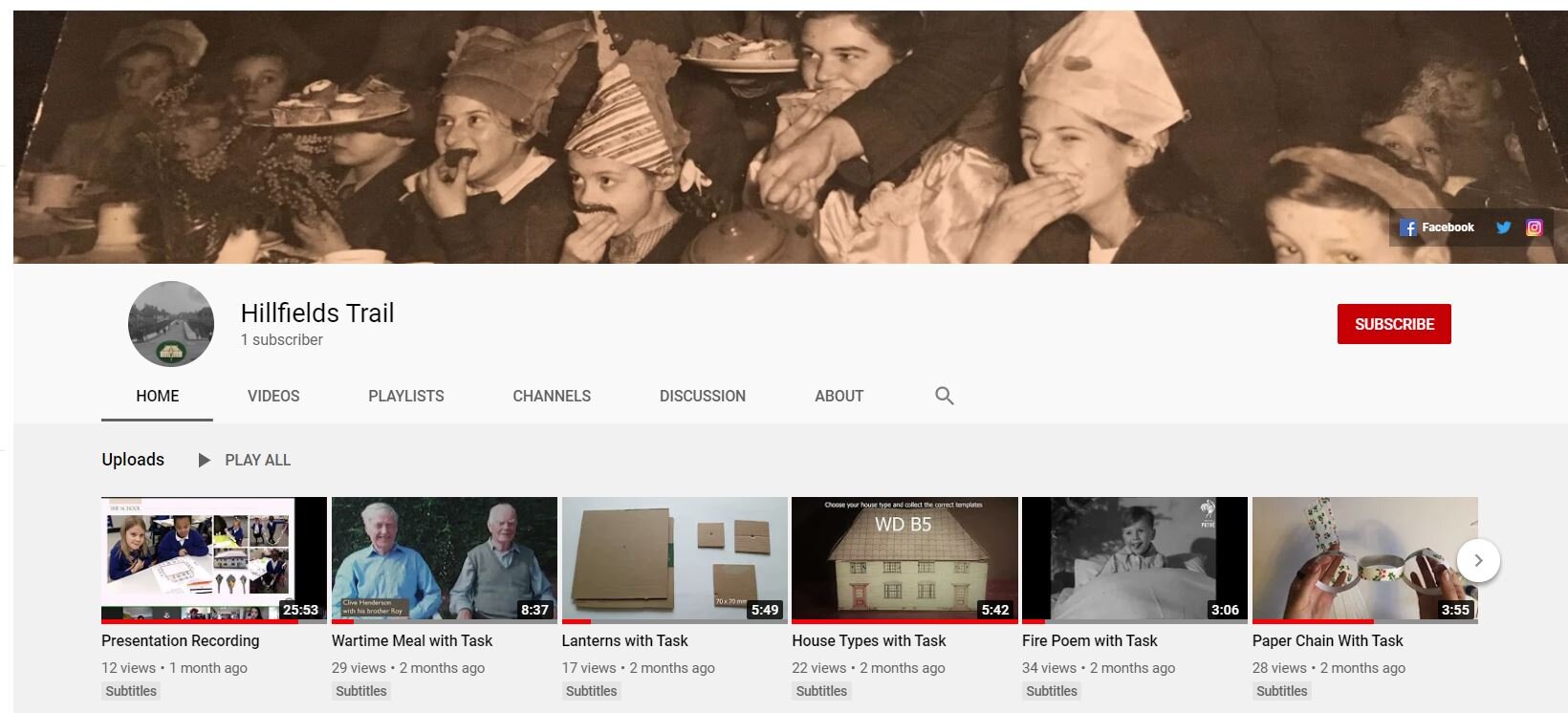Click the Hillfields Trail channel avatar
The height and width of the screenshot is (713, 1568).
pos(171,324)
